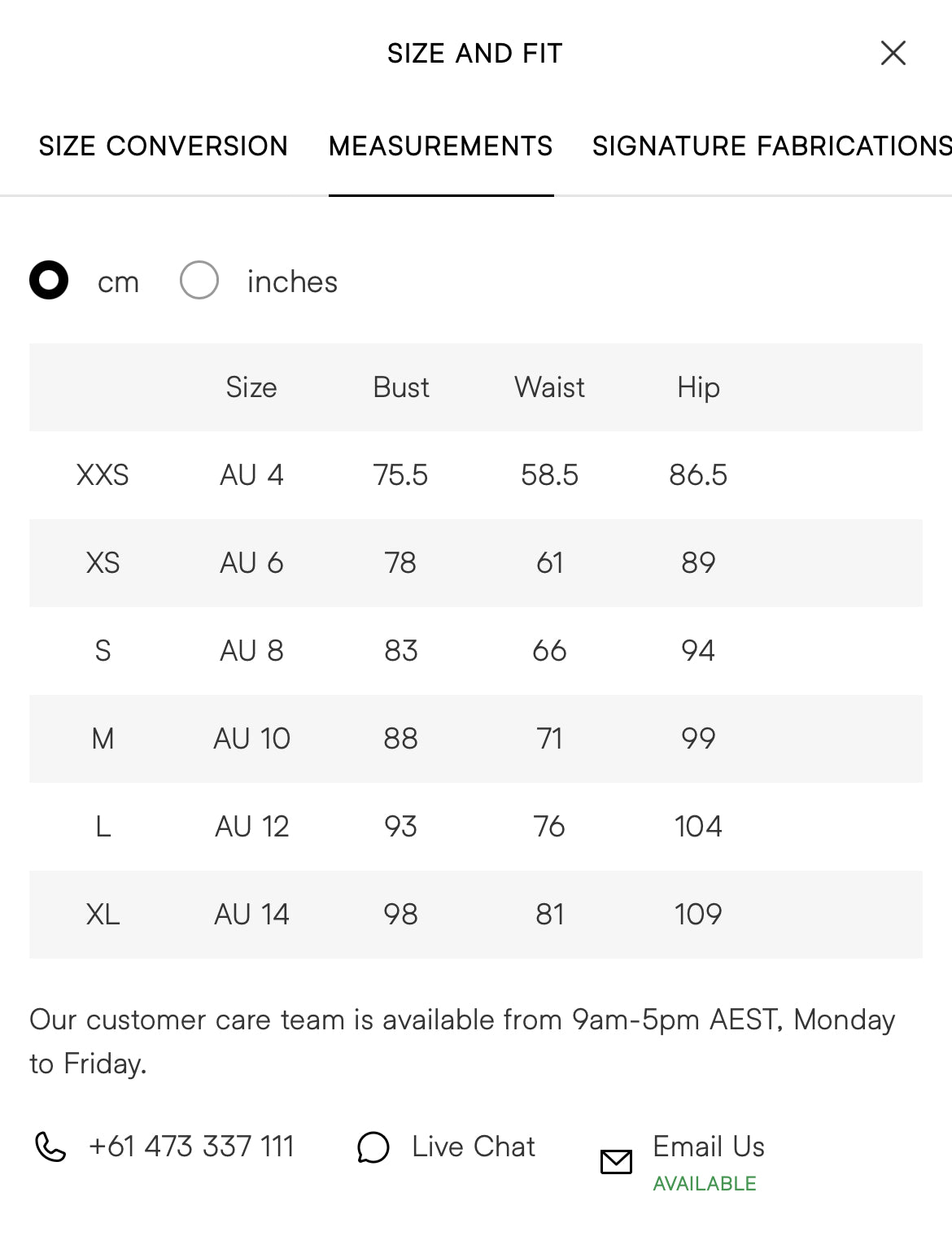Click the 'inches' unit label
Viewport: 952px width, 1258px height.
292,282
